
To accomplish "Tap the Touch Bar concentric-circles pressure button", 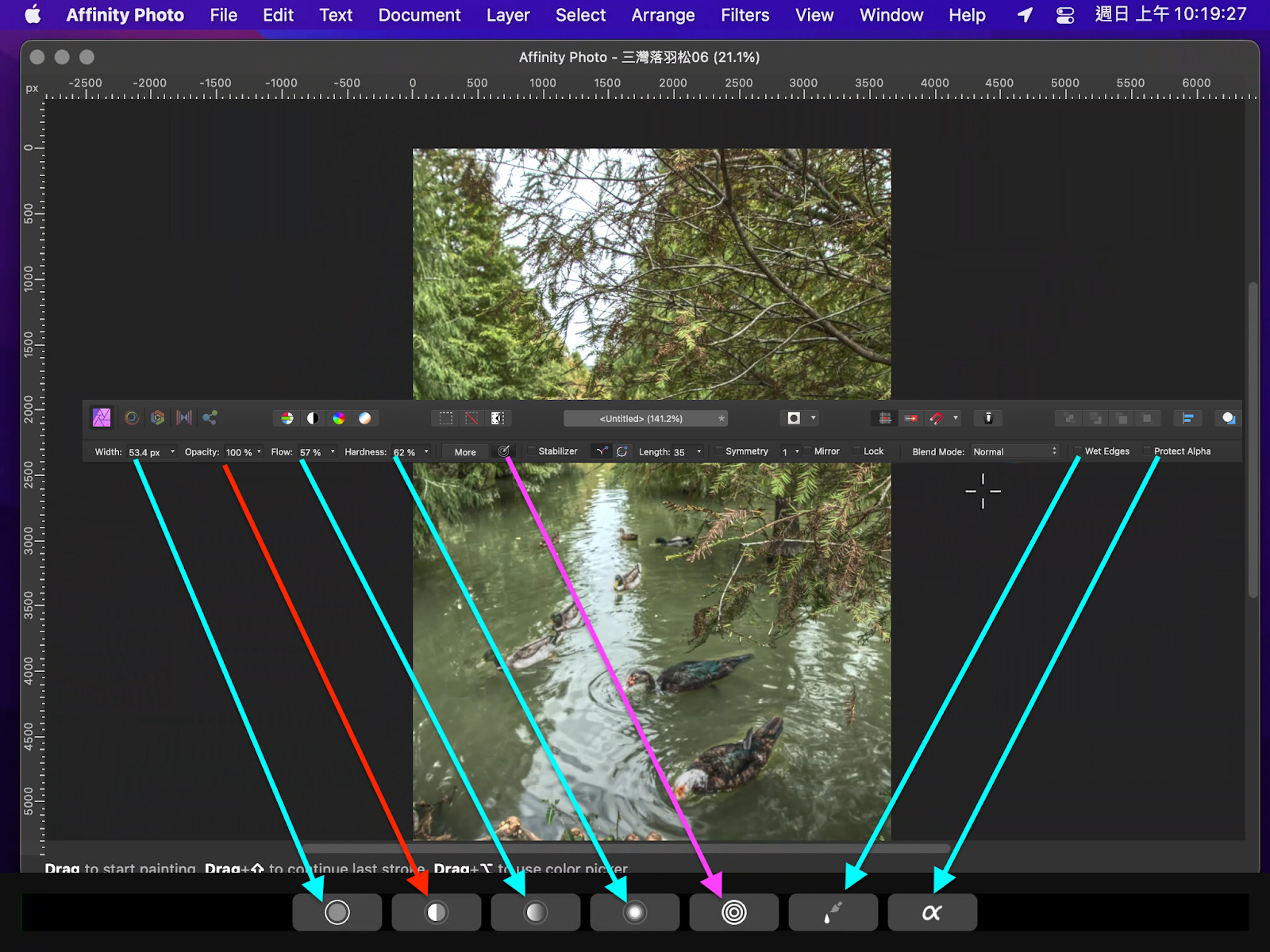I will click(x=734, y=912).
